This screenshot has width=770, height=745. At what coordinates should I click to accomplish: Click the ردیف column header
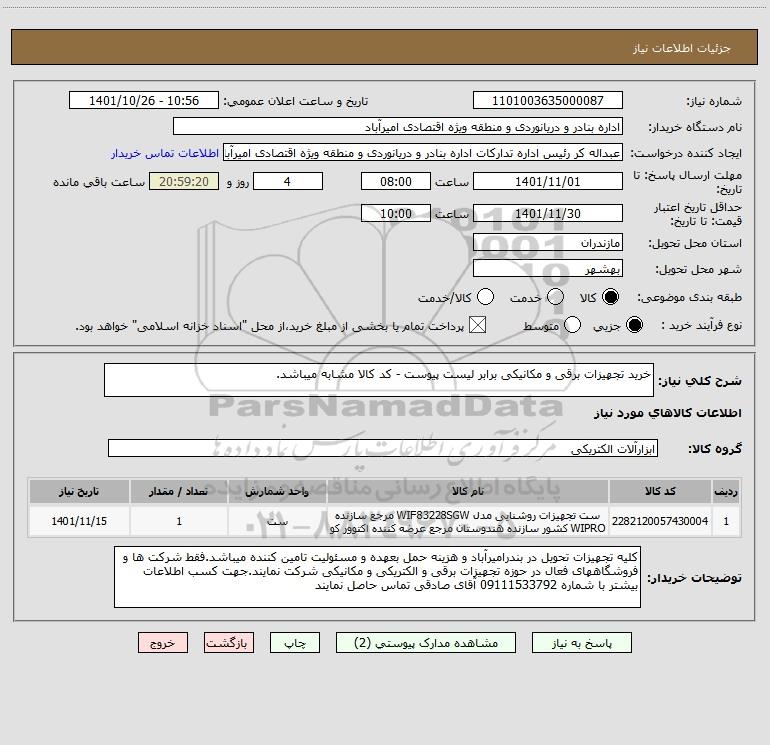click(726, 491)
